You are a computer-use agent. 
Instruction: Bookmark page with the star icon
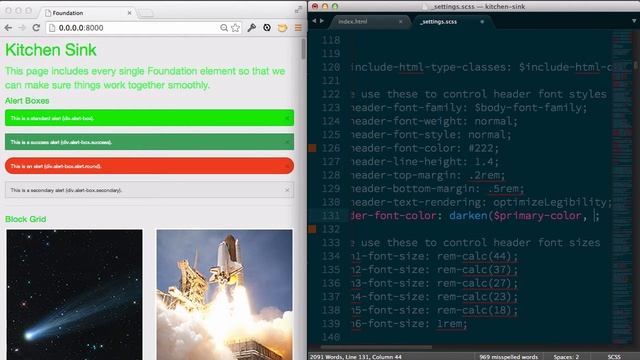point(236,28)
